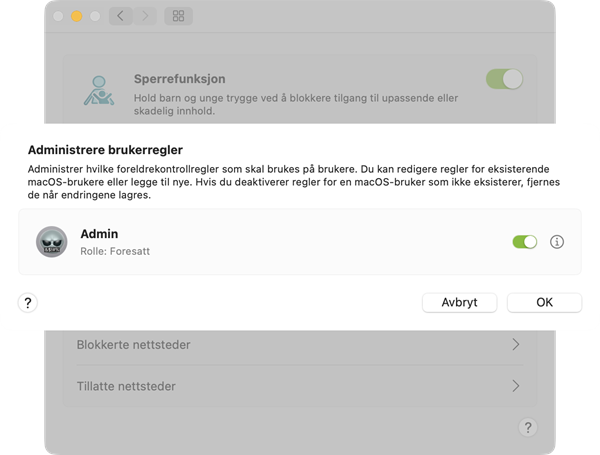Click the parental control Sperrefunksjon icon
This screenshot has height=455, width=600.
point(99,91)
